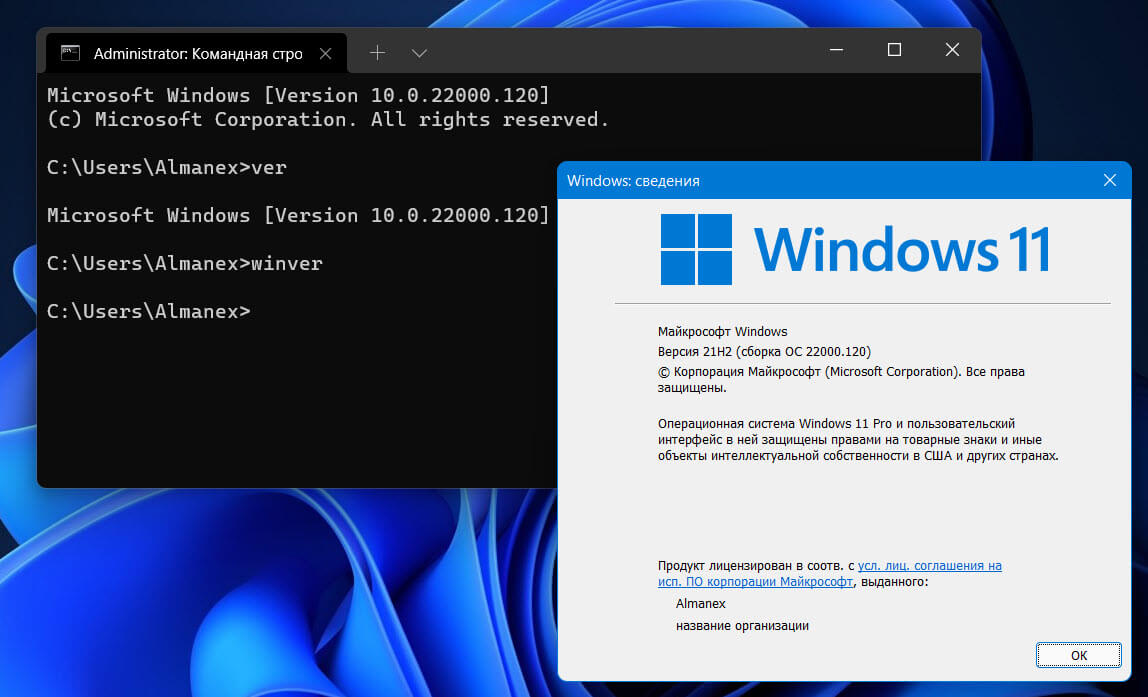The height and width of the screenshot is (697, 1148).
Task: Click the C:\Users\Almanex>winver command line
Action: click(x=184, y=264)
